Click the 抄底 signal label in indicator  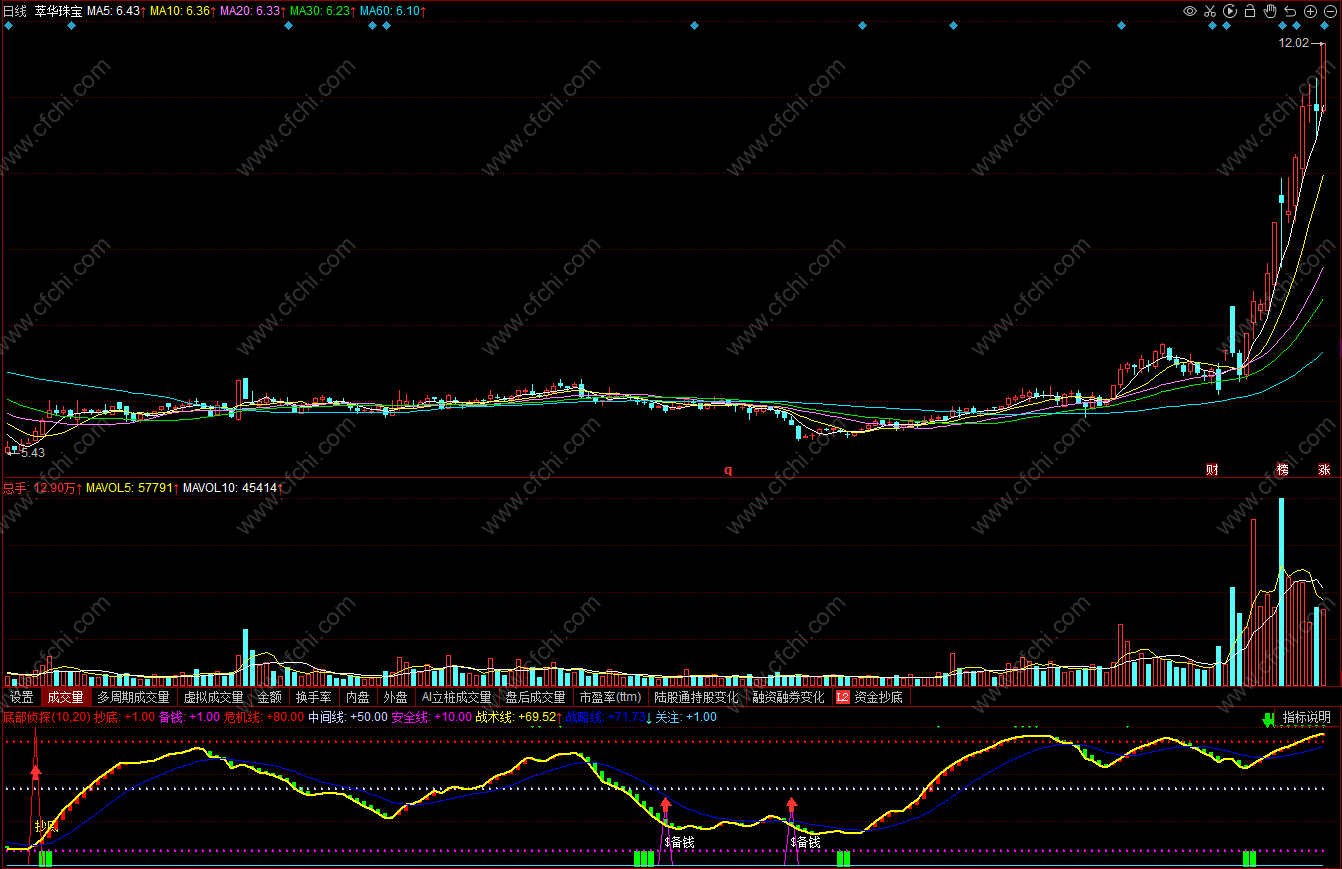(x=46, y=826)
